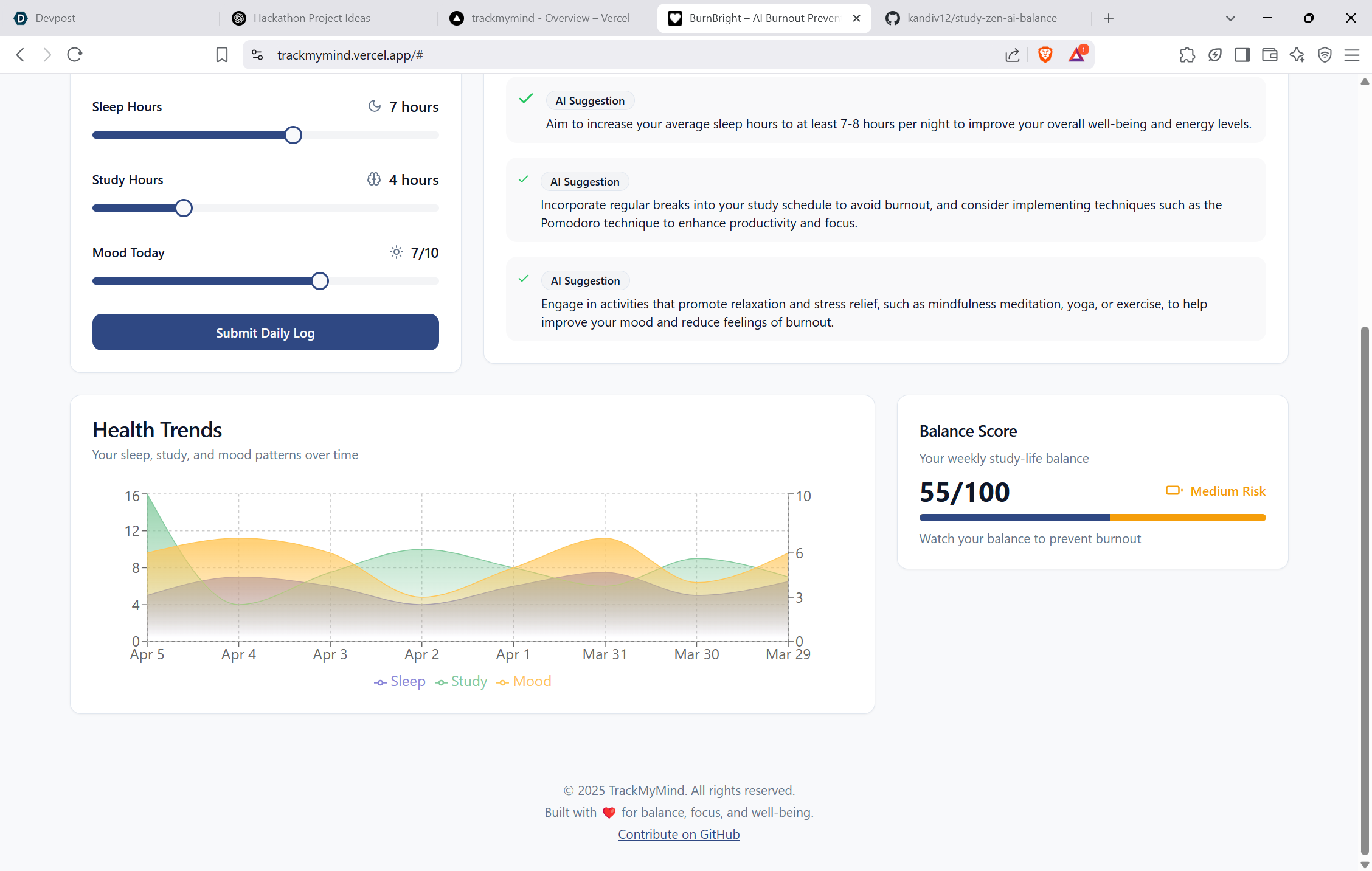Toggle Sleep series in chart legend

click(400, 681)
